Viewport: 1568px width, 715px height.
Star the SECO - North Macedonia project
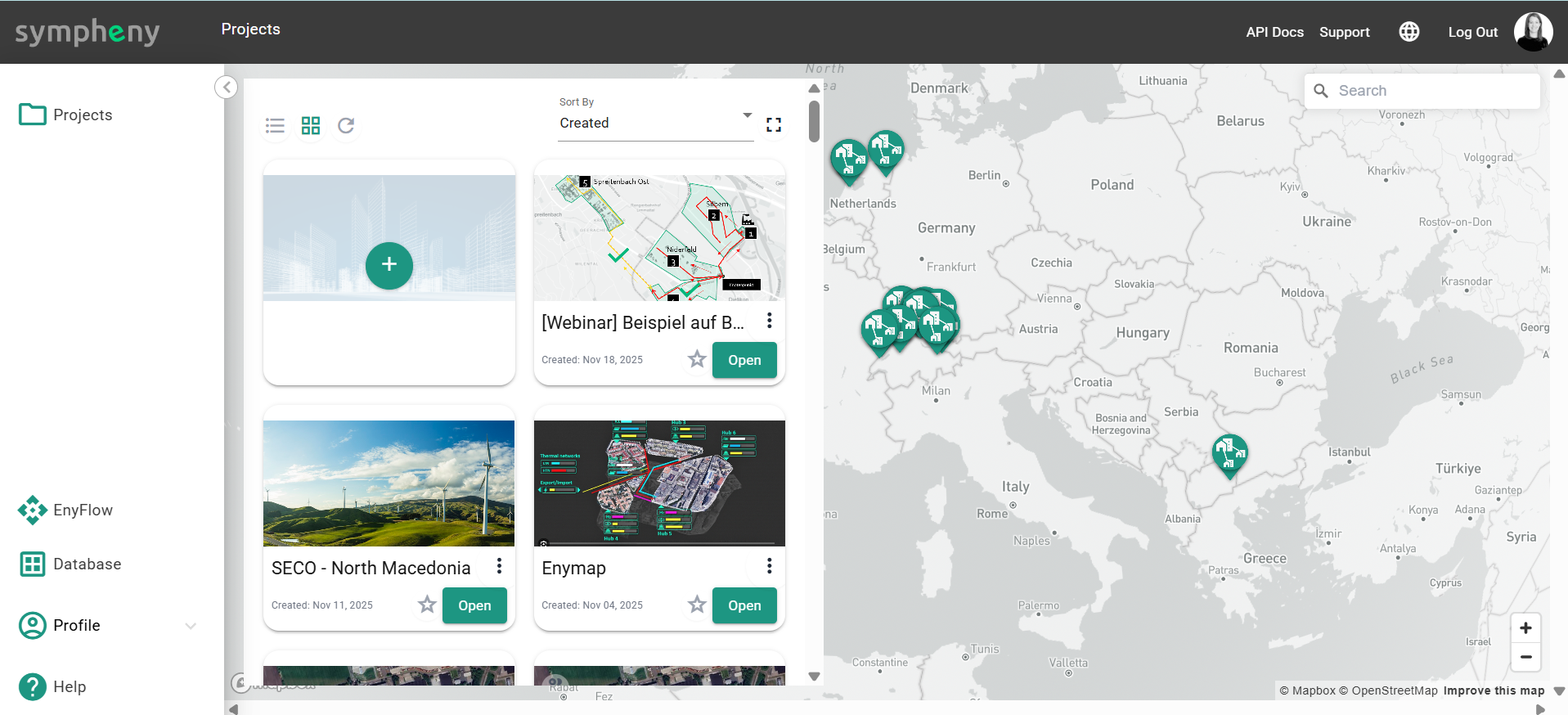pos(427,605)
